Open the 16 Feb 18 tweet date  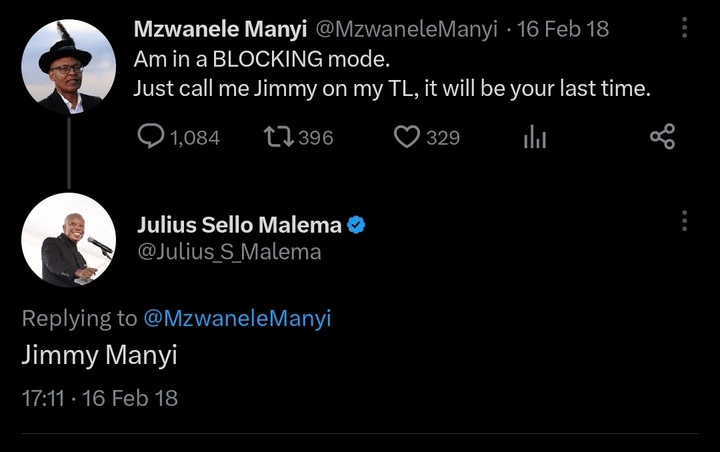(x=564, y=29)
